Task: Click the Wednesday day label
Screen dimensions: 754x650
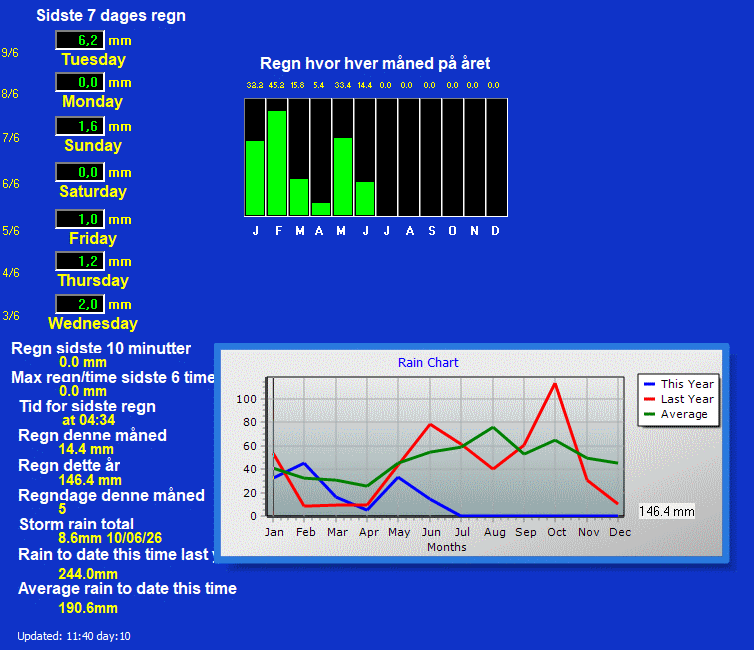Action: tap(93, 323)
